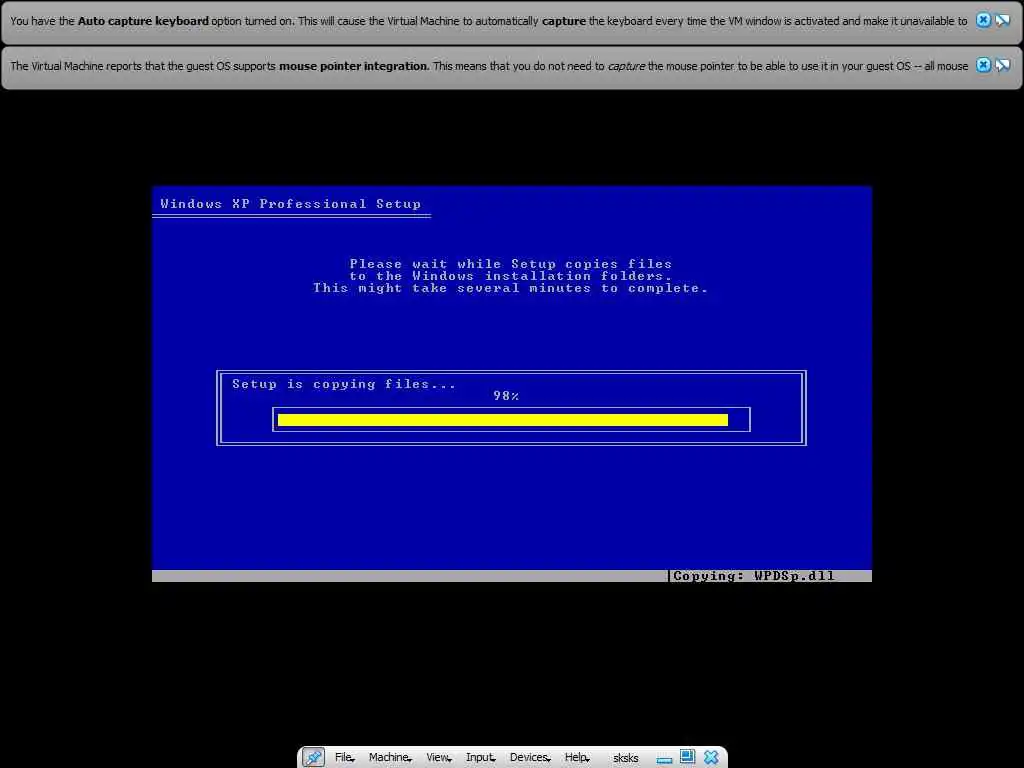Image resolution: width=1024 pixels, height=768 pixels.
Task: Click the Windows XP Professional Setup title
Action: point(291,204)
